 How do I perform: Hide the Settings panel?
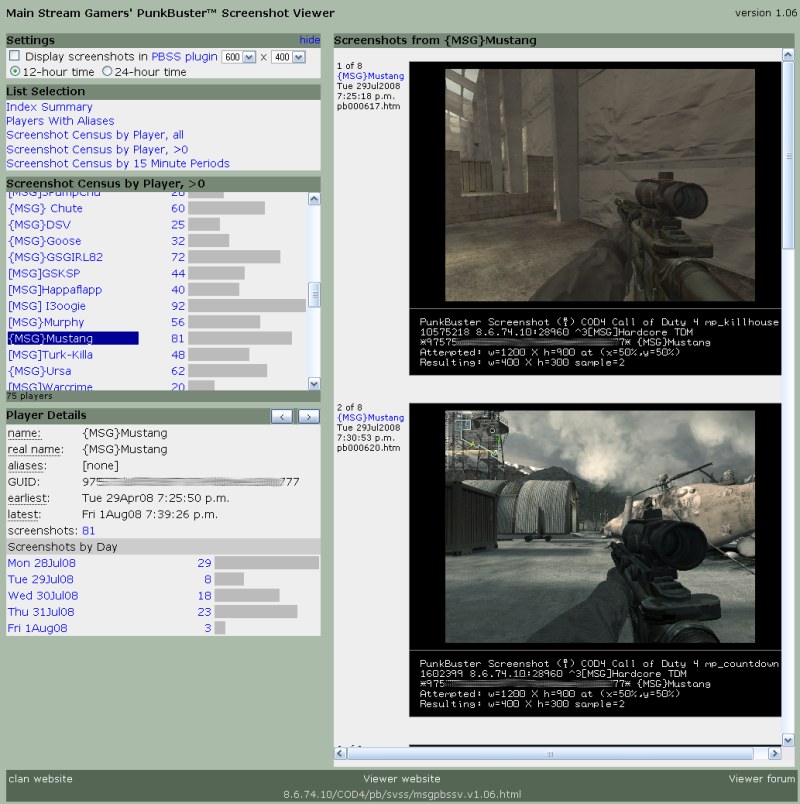tap(309, 40)
